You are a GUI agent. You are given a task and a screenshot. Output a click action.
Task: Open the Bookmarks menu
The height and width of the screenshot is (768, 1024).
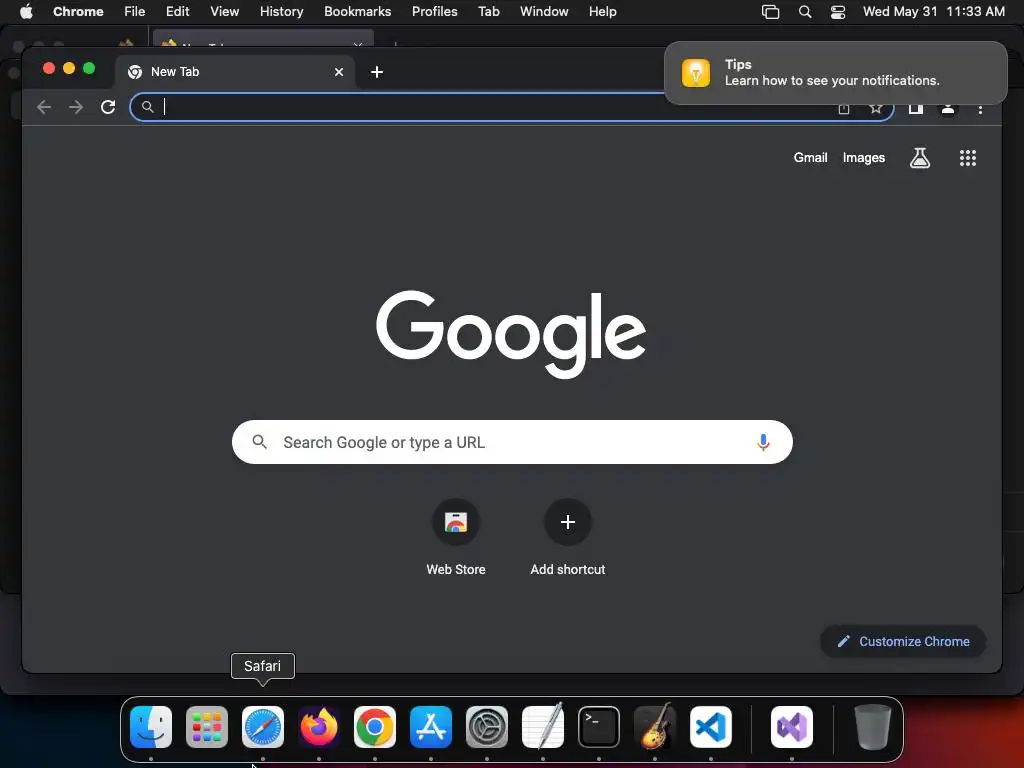(357, 11)
